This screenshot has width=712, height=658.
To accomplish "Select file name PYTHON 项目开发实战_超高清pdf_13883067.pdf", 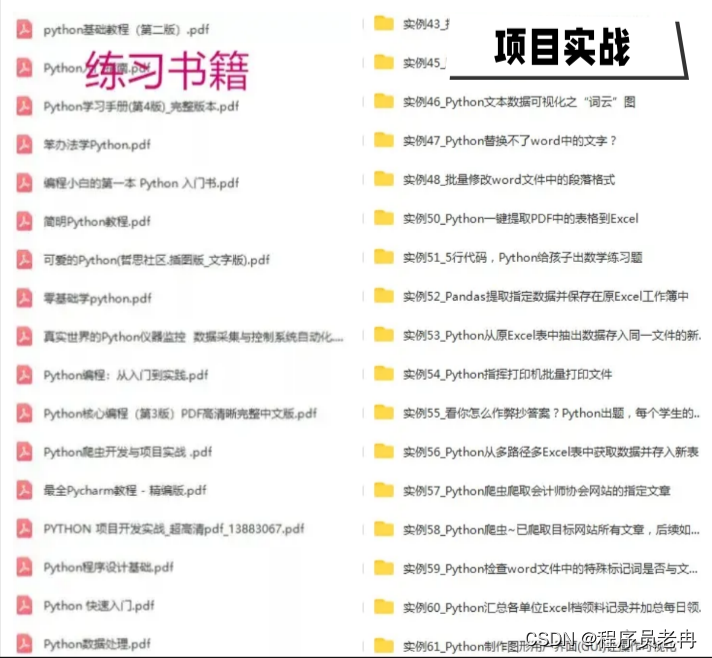I will point(174,529).
